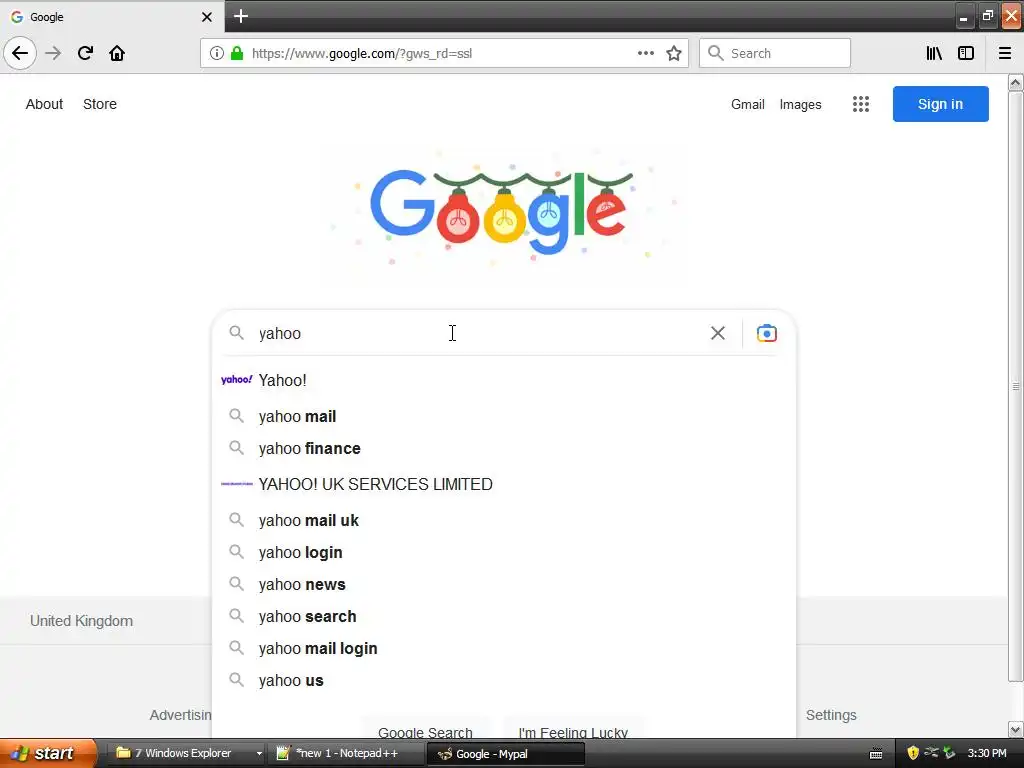Select the Google tab

(x=111, y=16)
